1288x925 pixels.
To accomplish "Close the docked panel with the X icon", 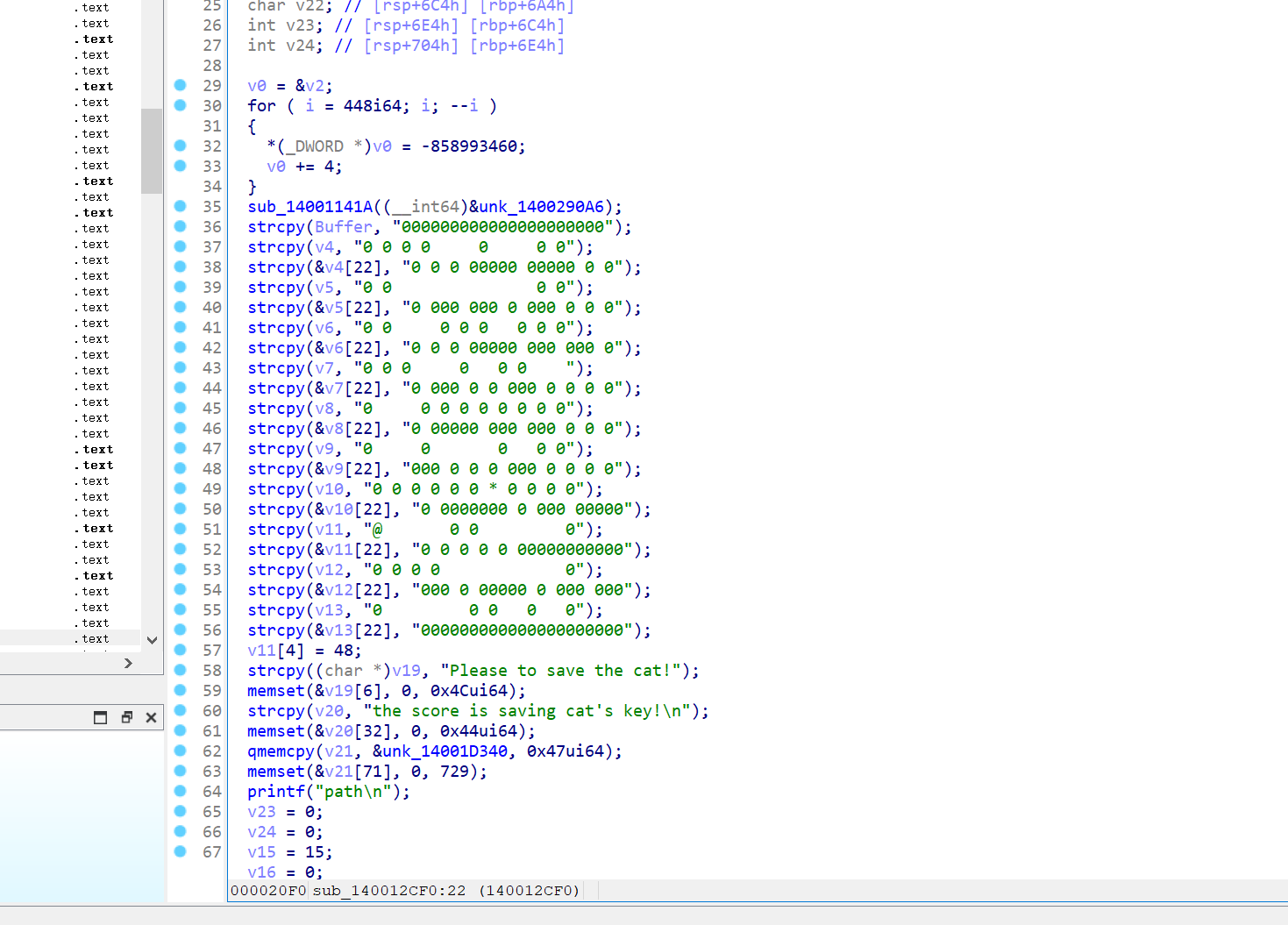I will [151, 716].
